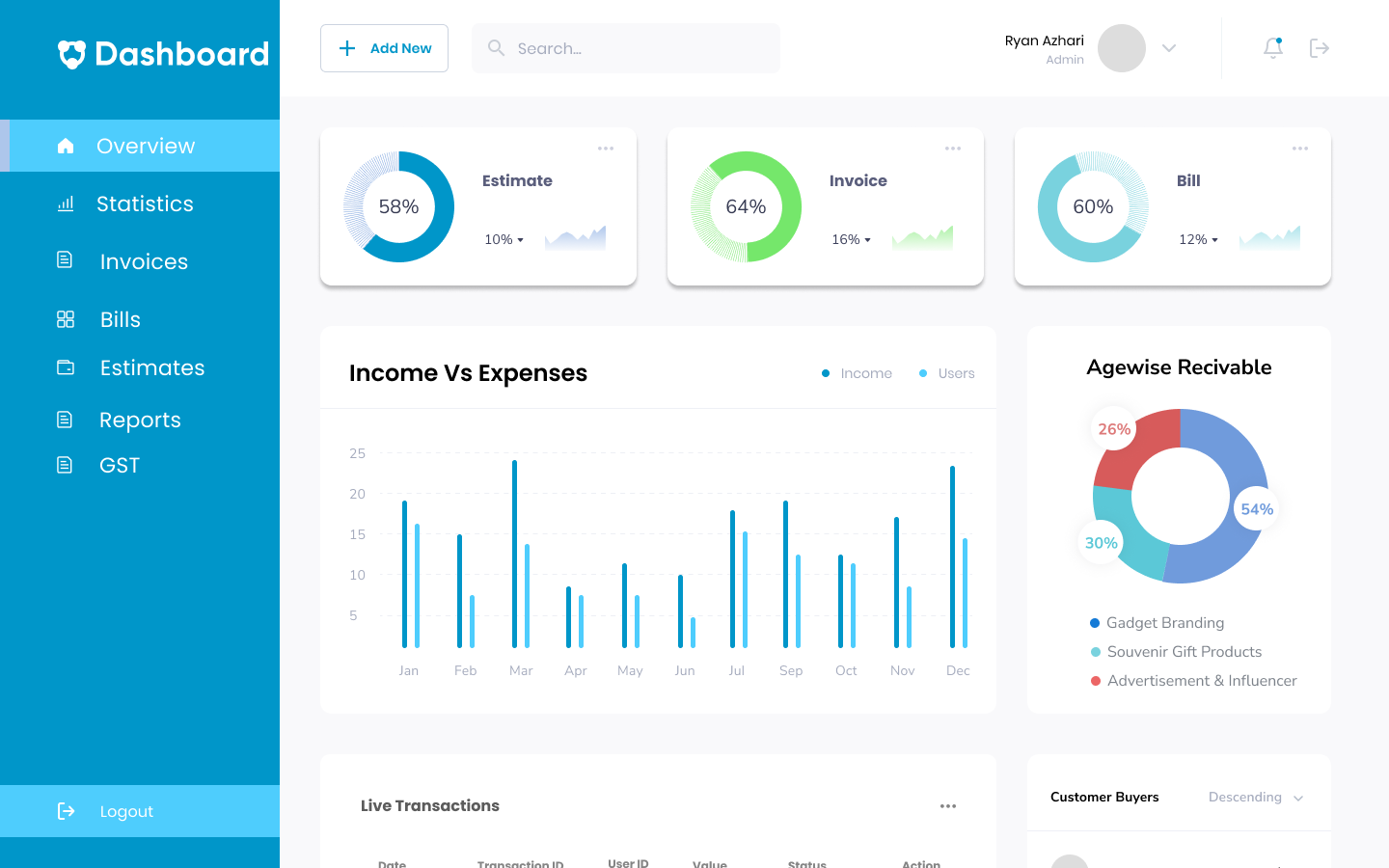The height and width of the screenshot is (868, 1389).
Task: Toggle Gadget Branding legend item
Action: (x=1157, y=623)
